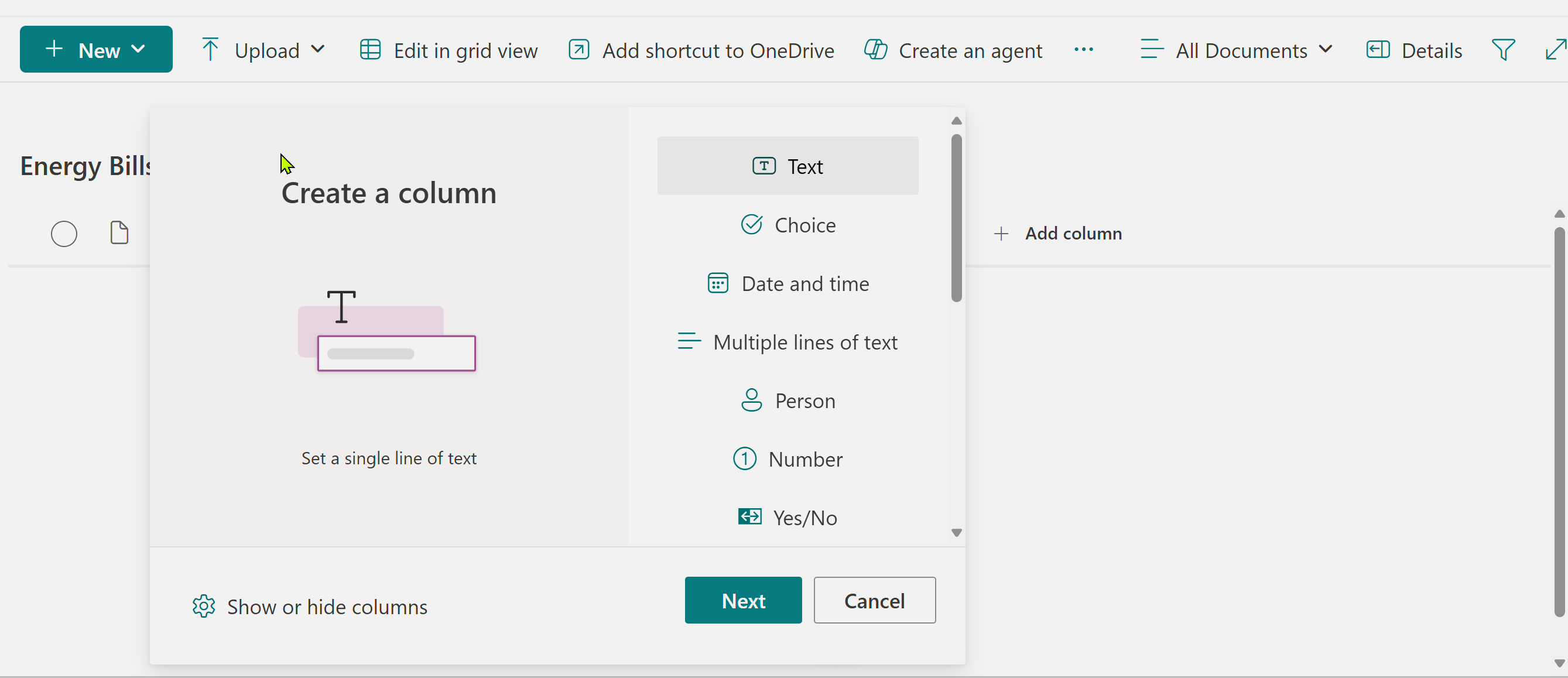This screenshot has height=678, width=1568.
Task: Click the Show or hide columns gear
Action: coord(203,606)
